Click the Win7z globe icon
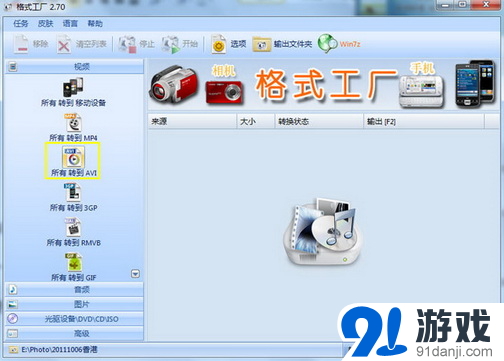This screenshot has width=504, height=361. point(327,44)
